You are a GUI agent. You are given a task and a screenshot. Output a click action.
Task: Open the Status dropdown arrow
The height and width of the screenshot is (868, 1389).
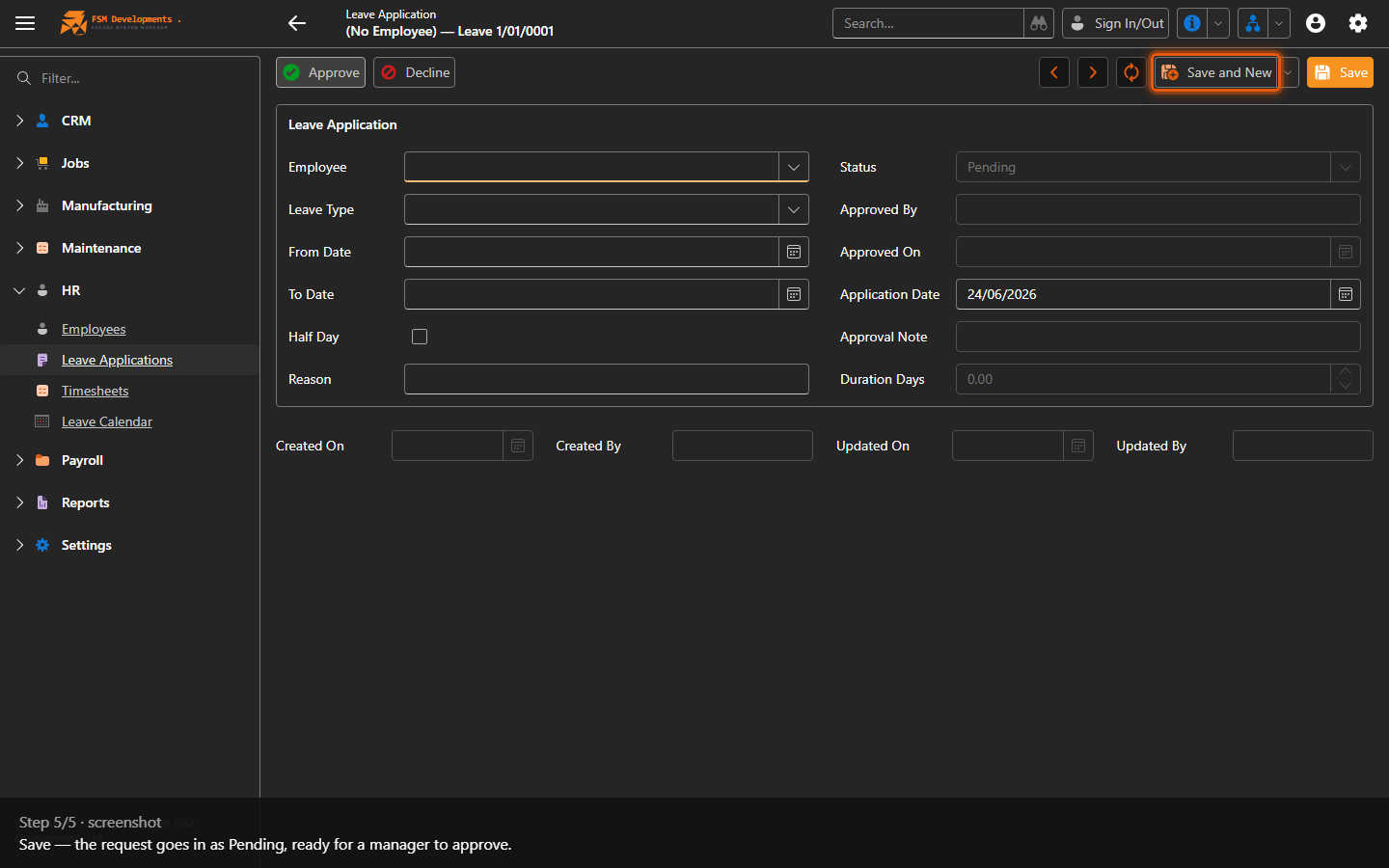tap(1346, 167)
